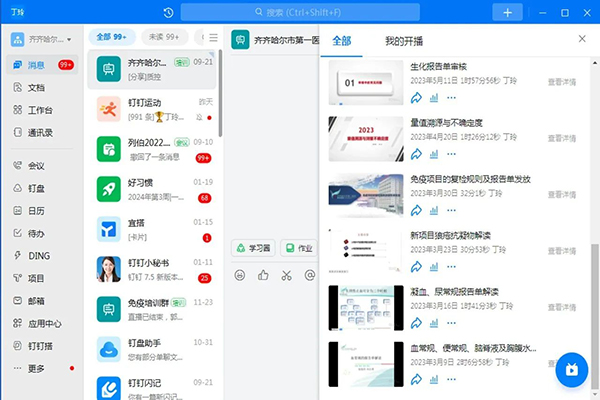Open more options for 新项目狼疮抗凝物解读

[x=452, y=266]
